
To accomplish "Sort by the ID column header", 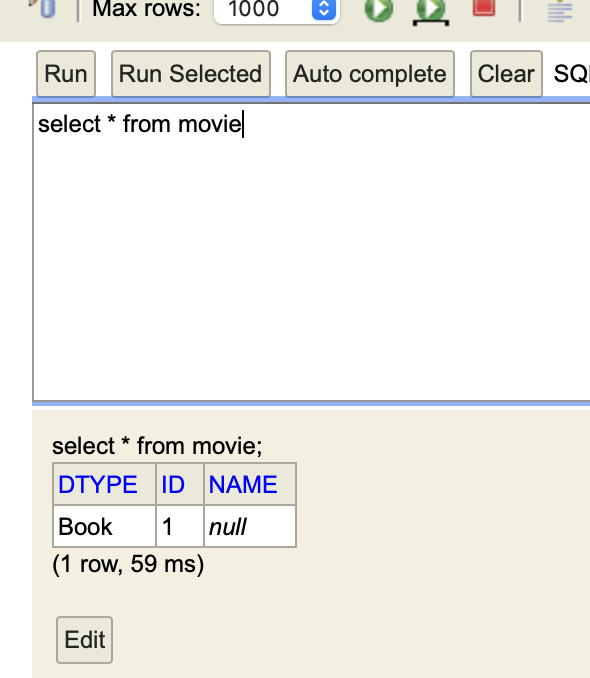I will point(173,484).
